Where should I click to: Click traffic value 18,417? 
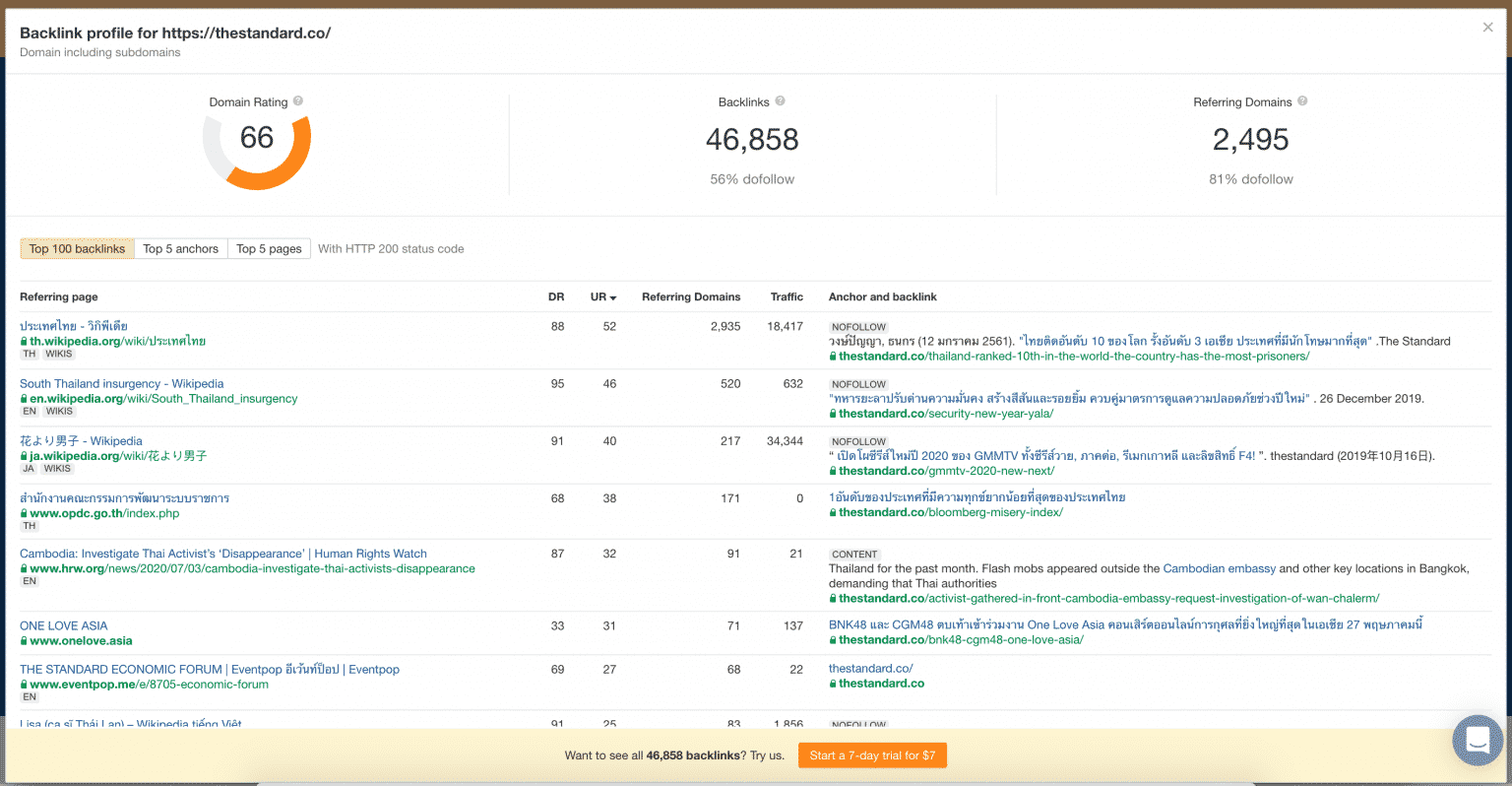click(785, 326)
